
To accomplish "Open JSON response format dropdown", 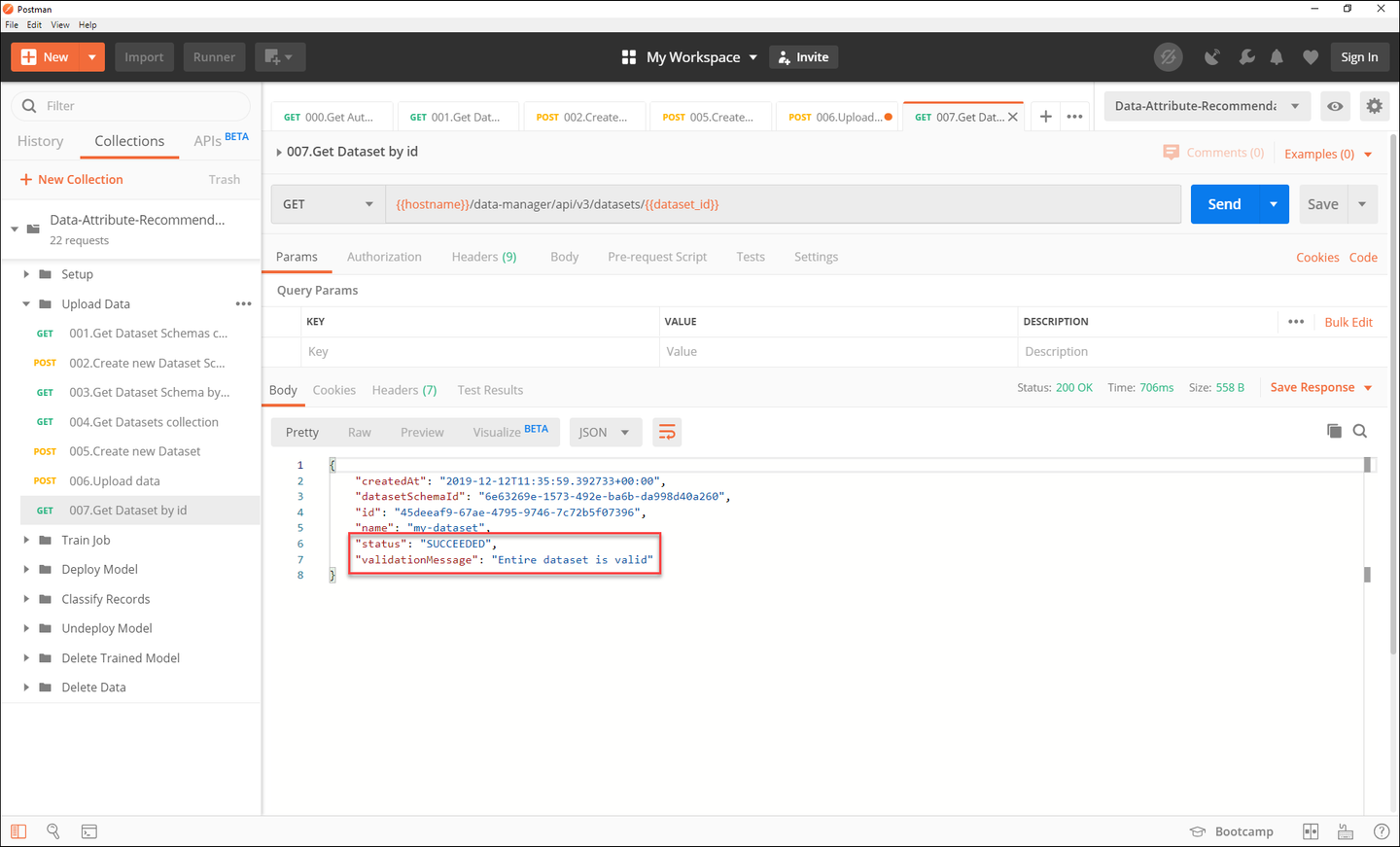I will point(605,432).
